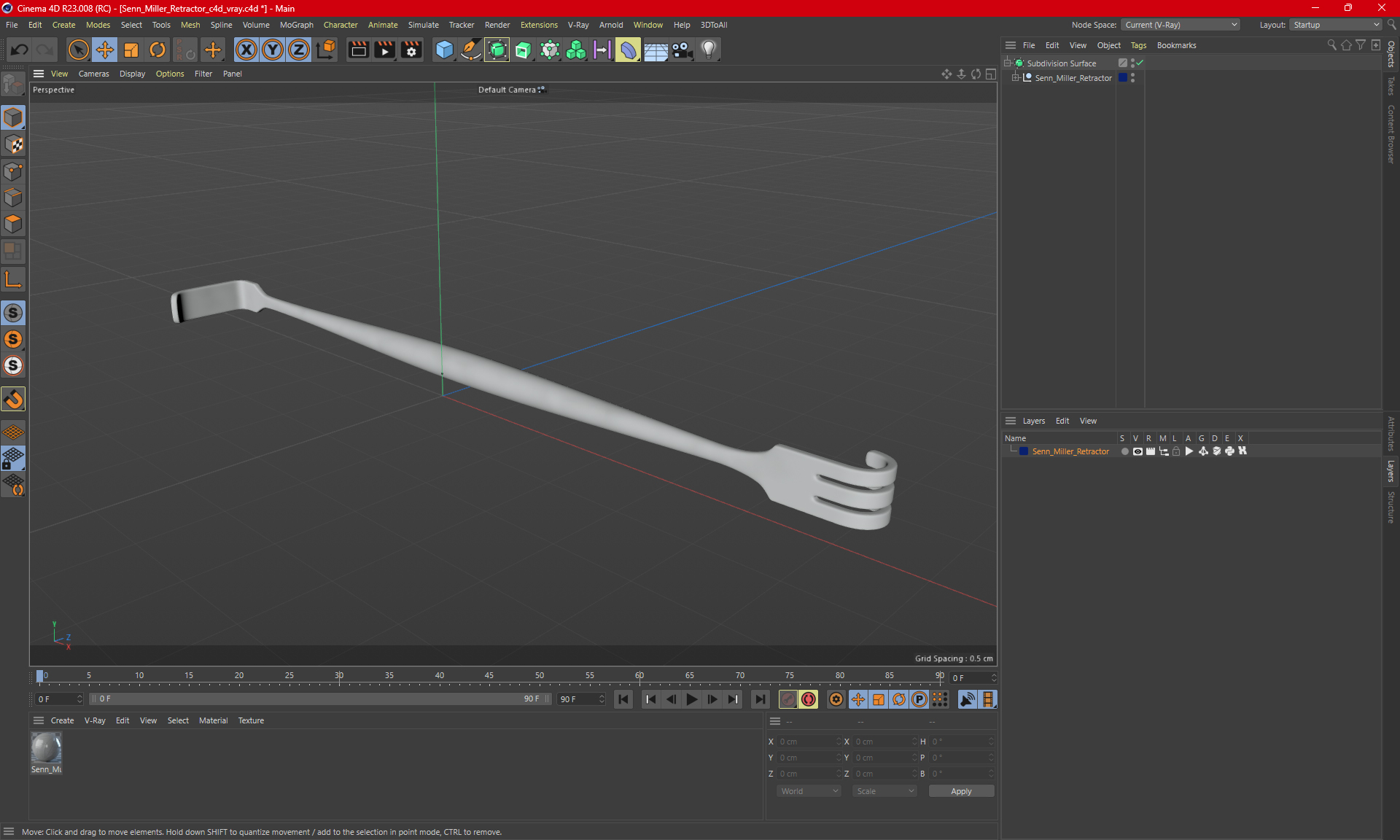Open Node Space dropdown
Image resolution: width=1400 pixels, height=840 pixels.
(1181, 25)
